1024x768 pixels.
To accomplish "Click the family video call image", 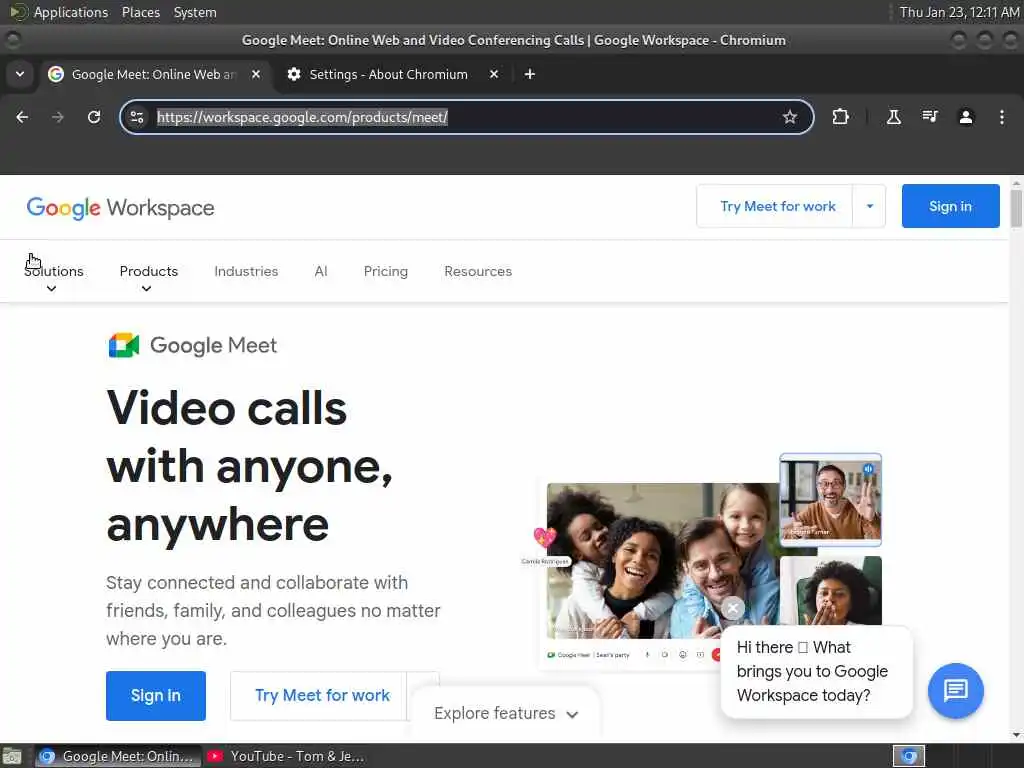I will tap(663, 560).
